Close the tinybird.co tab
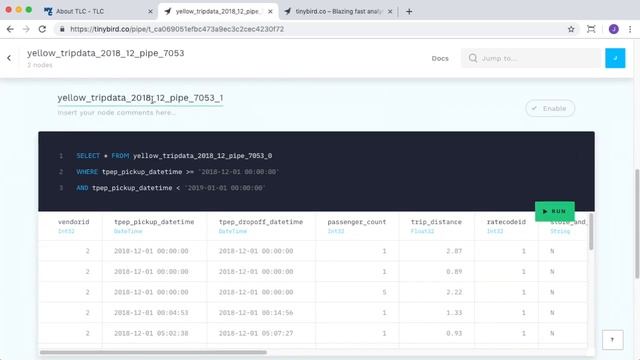 (x=390, y=11)
